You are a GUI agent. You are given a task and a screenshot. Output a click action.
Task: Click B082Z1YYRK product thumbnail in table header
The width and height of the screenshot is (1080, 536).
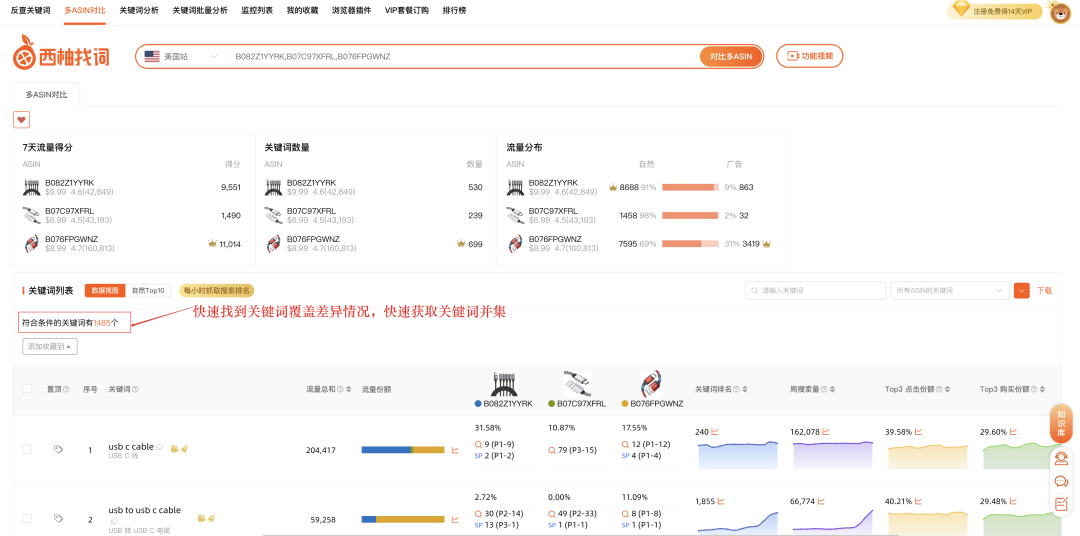click(503, 383)
